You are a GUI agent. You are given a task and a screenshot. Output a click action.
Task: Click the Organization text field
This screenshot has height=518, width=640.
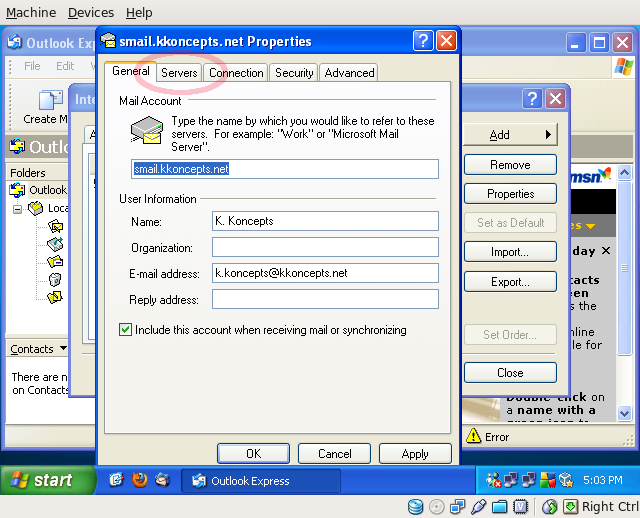(325, 247)
